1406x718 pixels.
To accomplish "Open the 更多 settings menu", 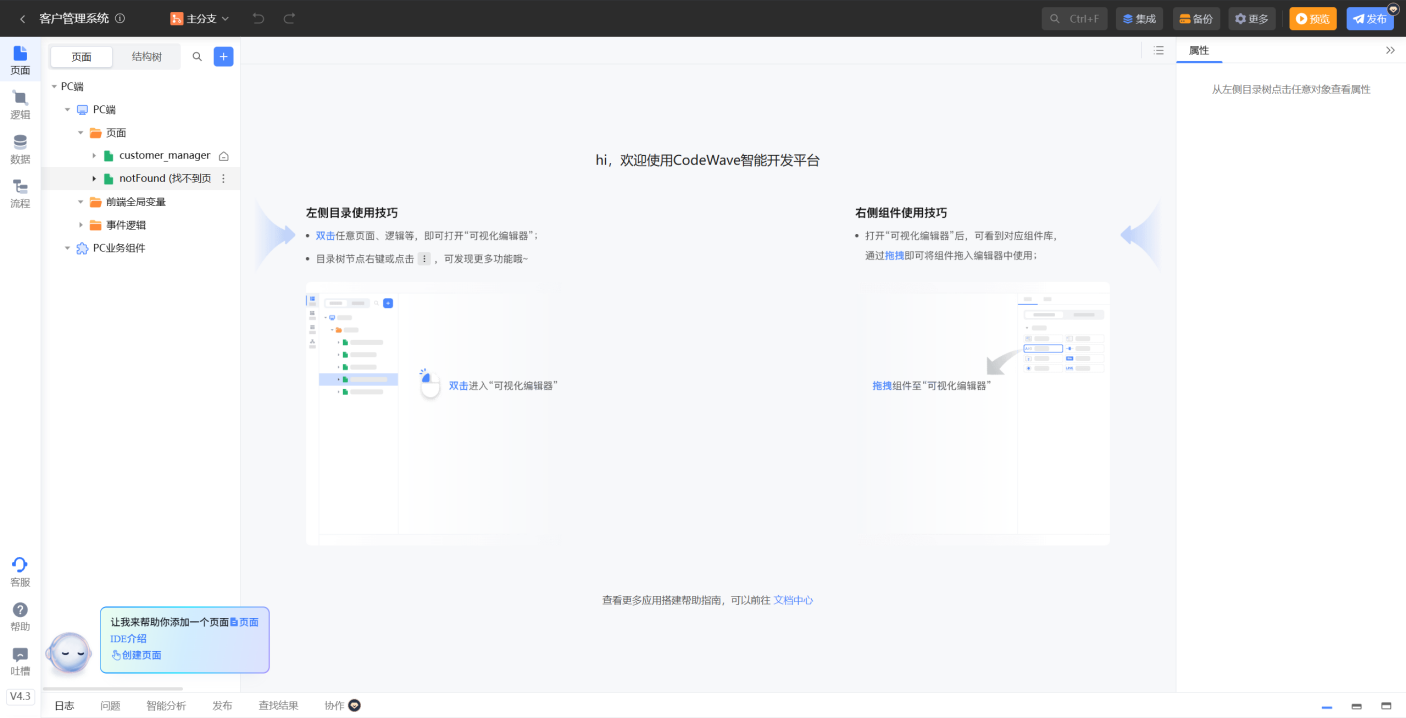I will pos(1252,18).
